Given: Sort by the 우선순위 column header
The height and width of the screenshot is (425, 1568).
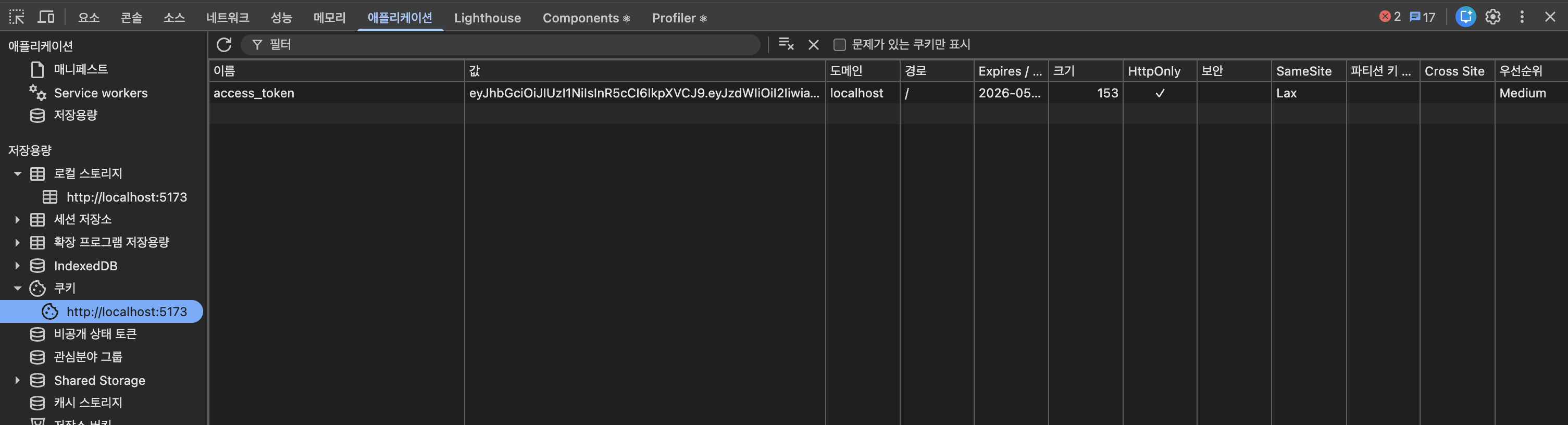Looking at the screenshot, I should [1531, 71].
